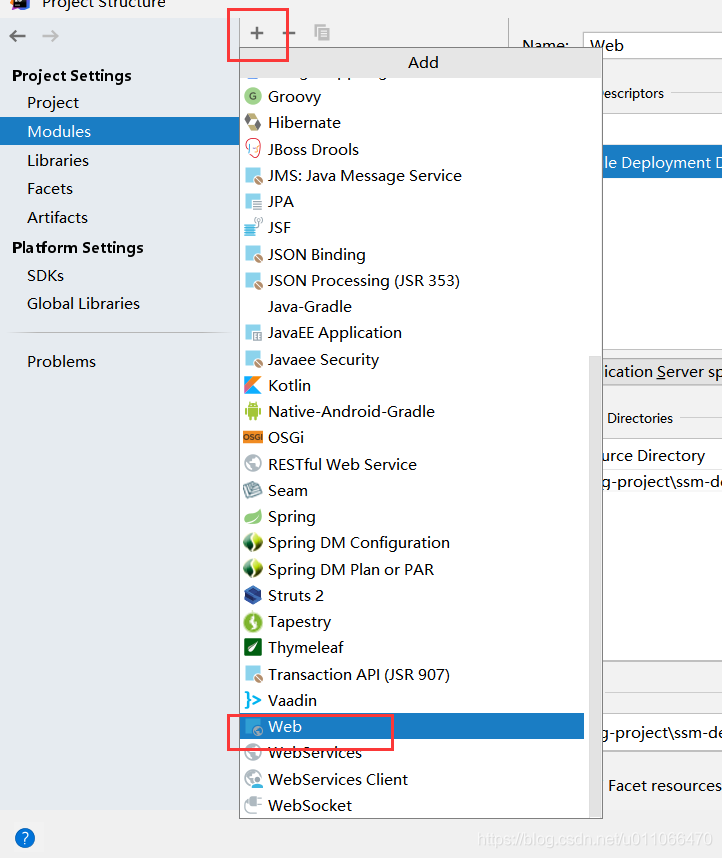Click the Thymeleaf icon
Viewport: 722px width, 858px height.
253,647
